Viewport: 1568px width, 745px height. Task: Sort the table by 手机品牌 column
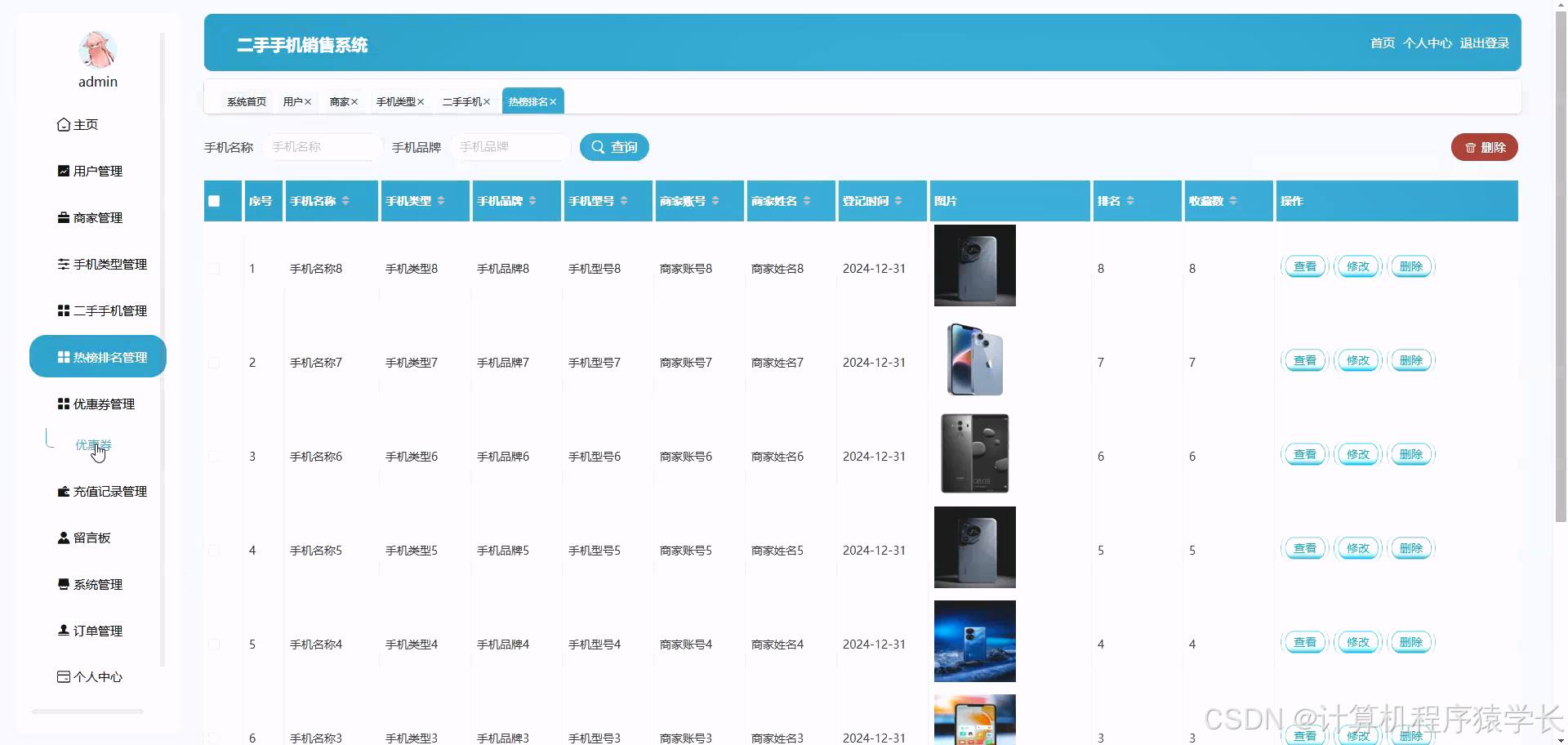click(532, 201)
